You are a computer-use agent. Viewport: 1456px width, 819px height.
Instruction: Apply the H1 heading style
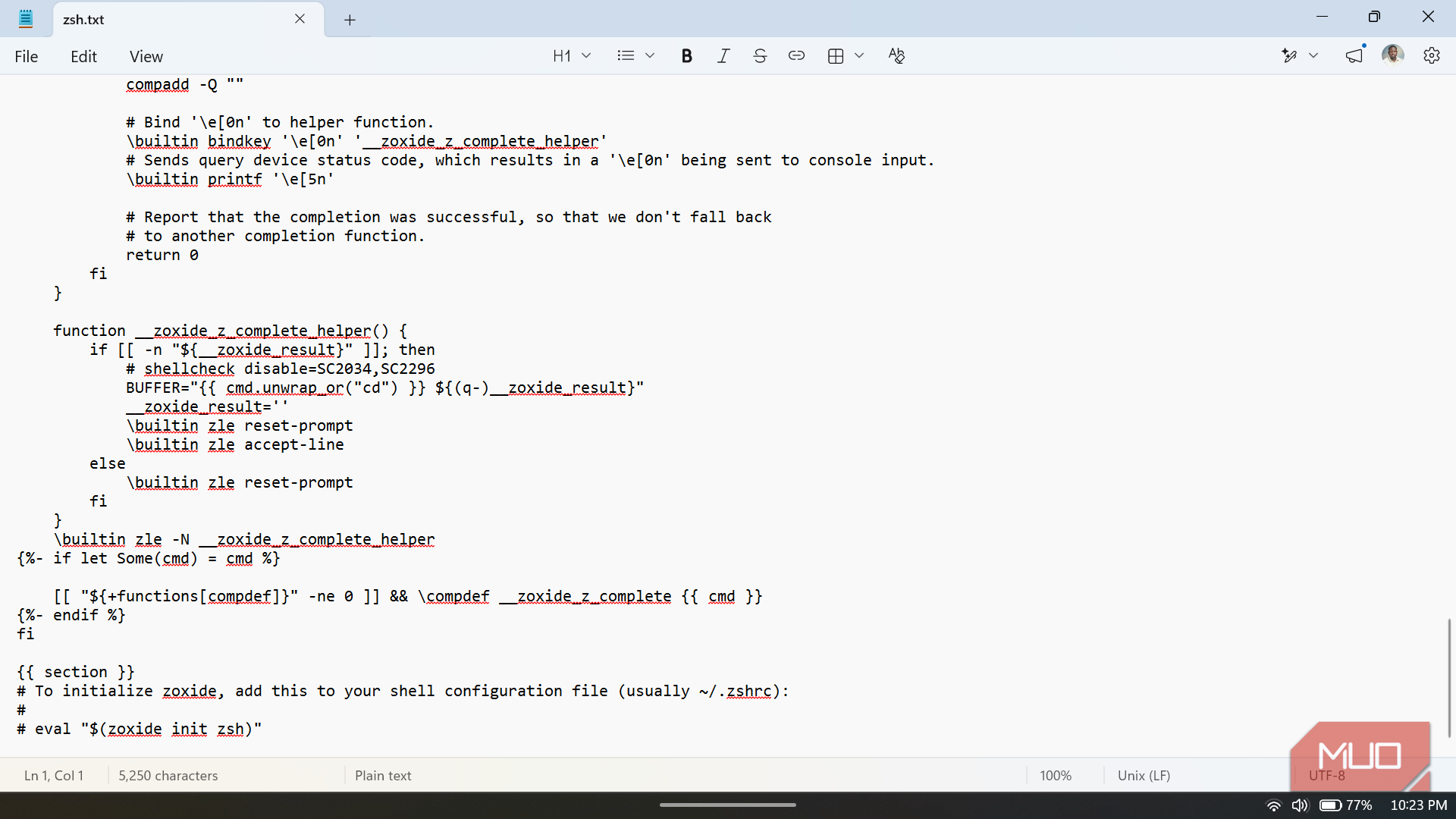coord(562,55)
